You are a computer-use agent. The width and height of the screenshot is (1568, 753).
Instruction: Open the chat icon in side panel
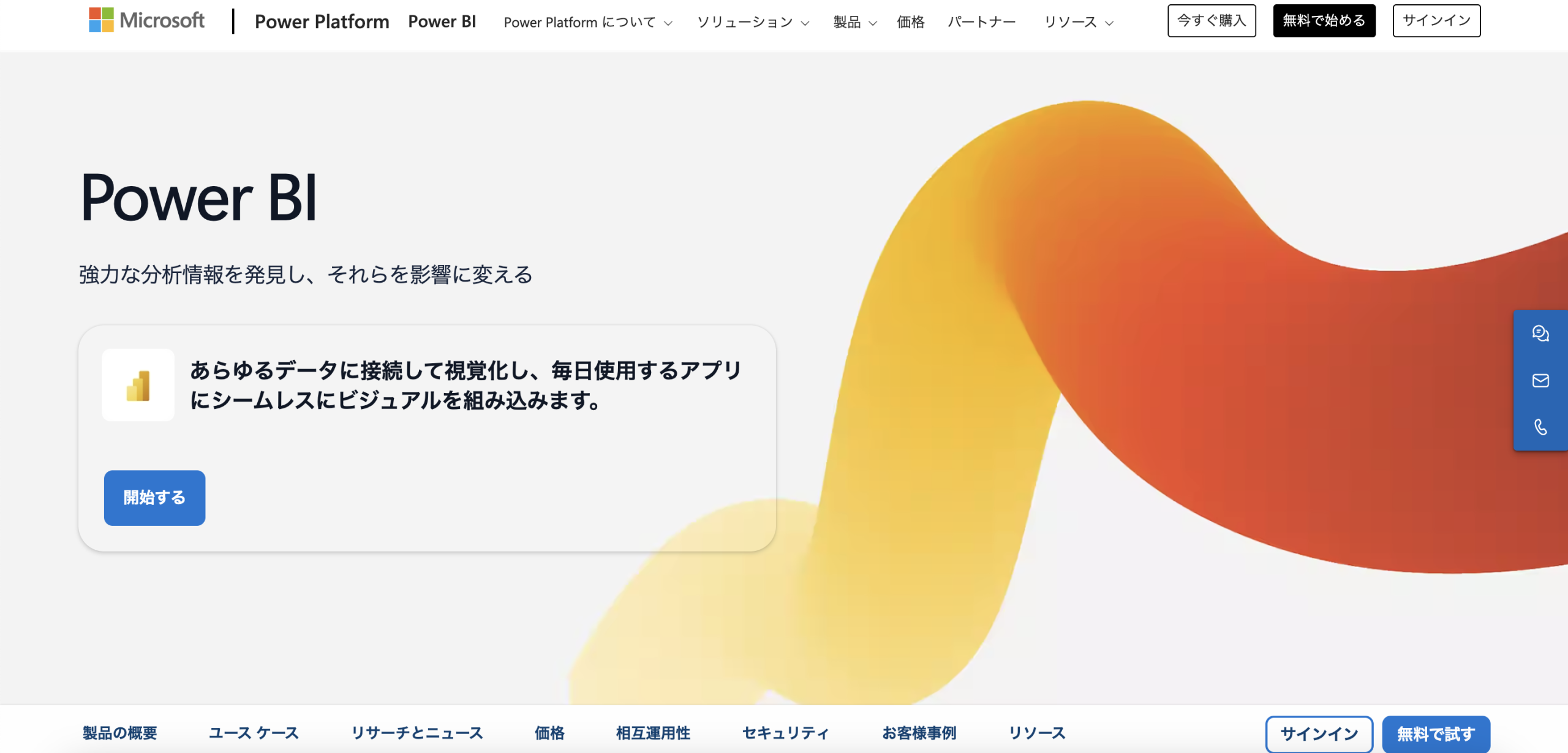(x=1540, y=334)
